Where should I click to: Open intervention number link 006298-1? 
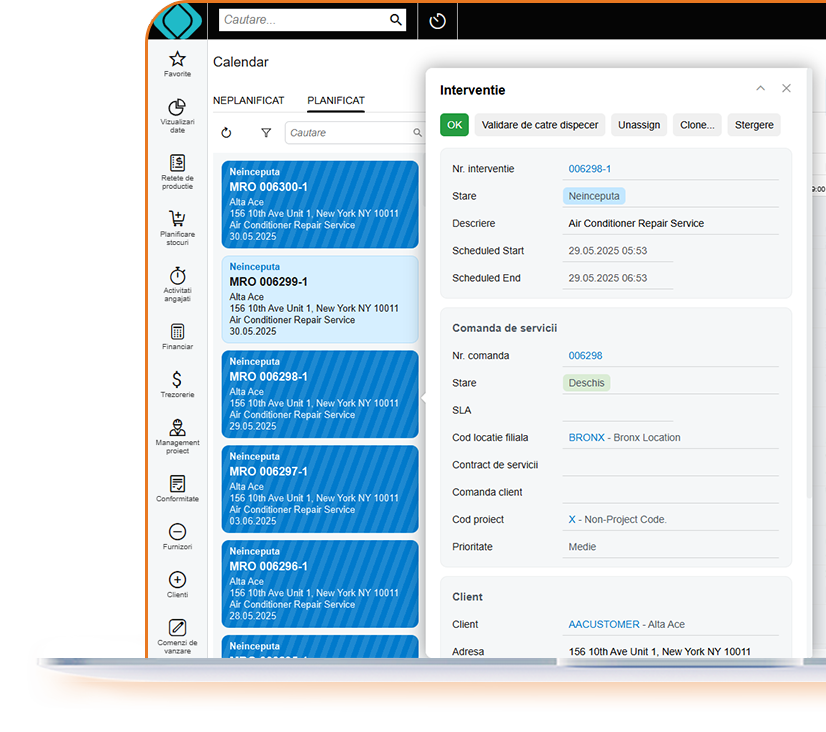click(590, 169)
